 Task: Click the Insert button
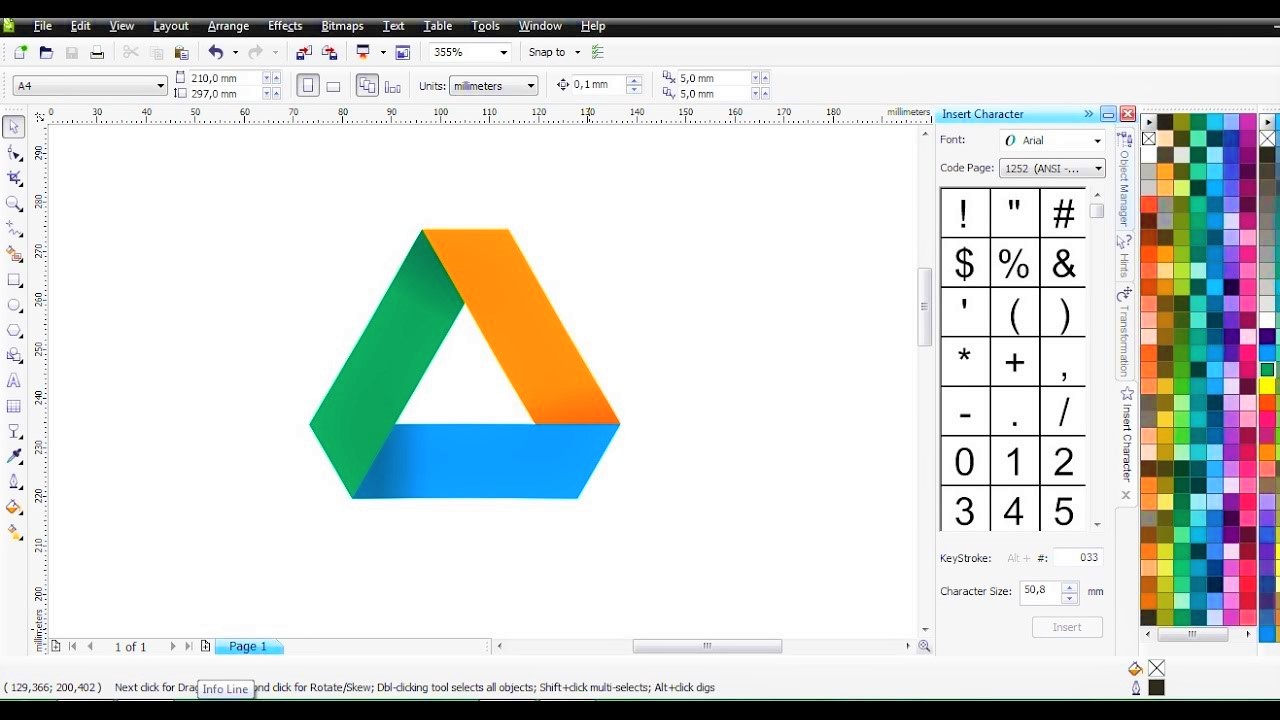click(1067, 627)
